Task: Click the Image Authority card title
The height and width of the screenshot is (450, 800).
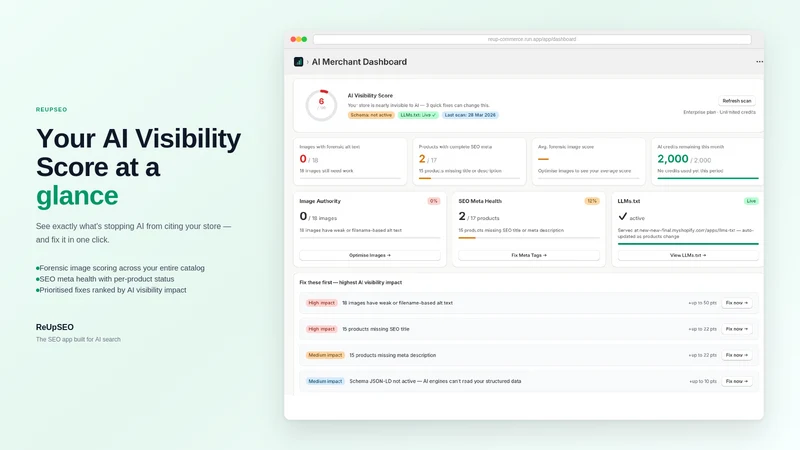Action: pyautogui.click(x=320, y=201)
